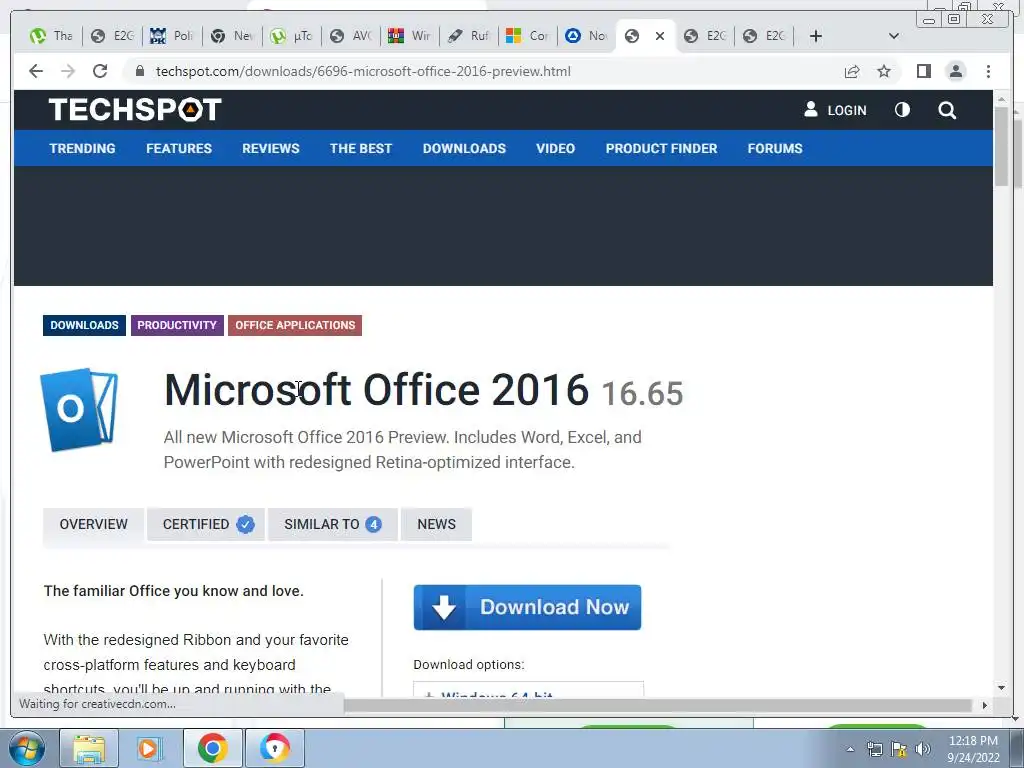Open the Windows Start button
The width and height of the screenshot is (1024, 768).
[x=26, y=748]
